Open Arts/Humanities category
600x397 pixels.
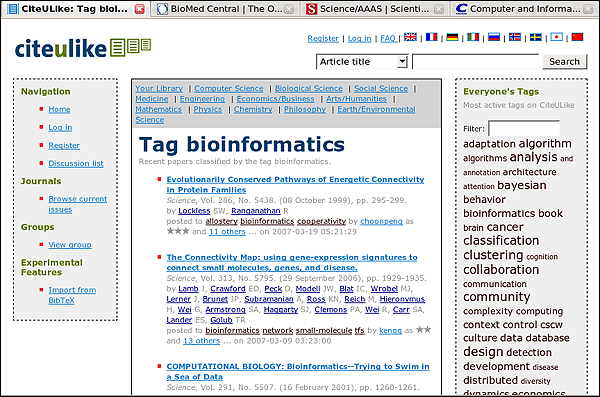coord(356,99)
